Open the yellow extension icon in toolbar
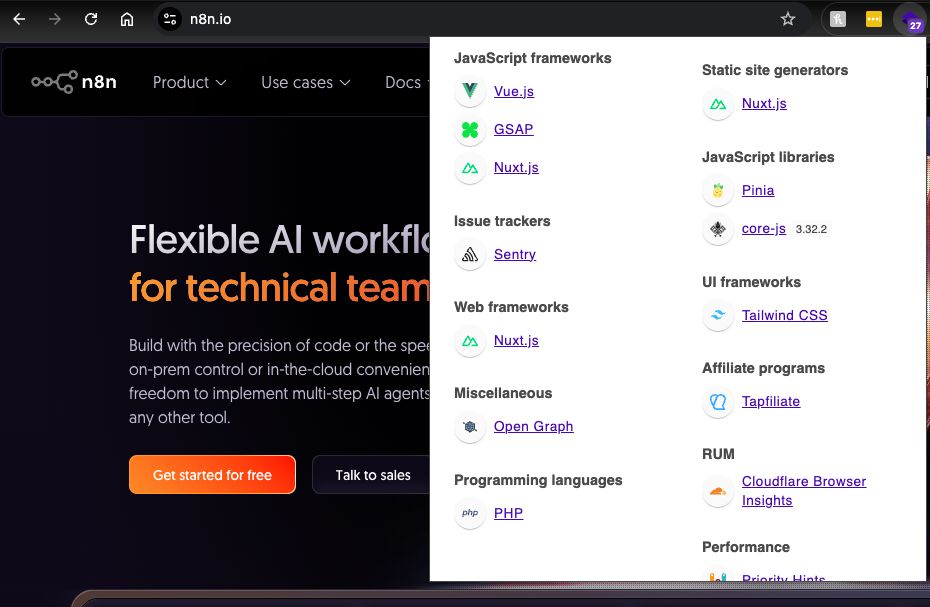 point(874,19)
